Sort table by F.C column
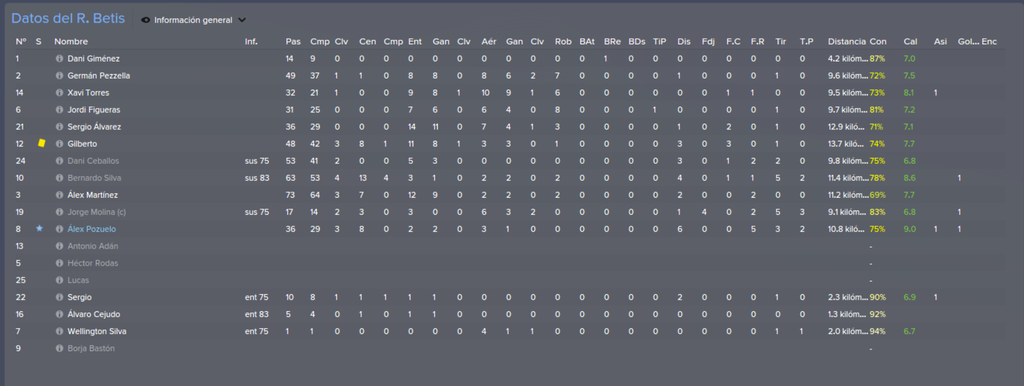Screen dimensions: 1024x386 coord(733,42)
